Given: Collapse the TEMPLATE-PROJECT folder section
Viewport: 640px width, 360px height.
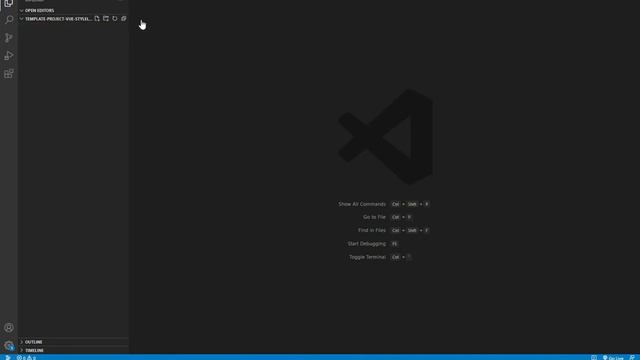Looking at the screenshot, I should (x=56, y=19).
